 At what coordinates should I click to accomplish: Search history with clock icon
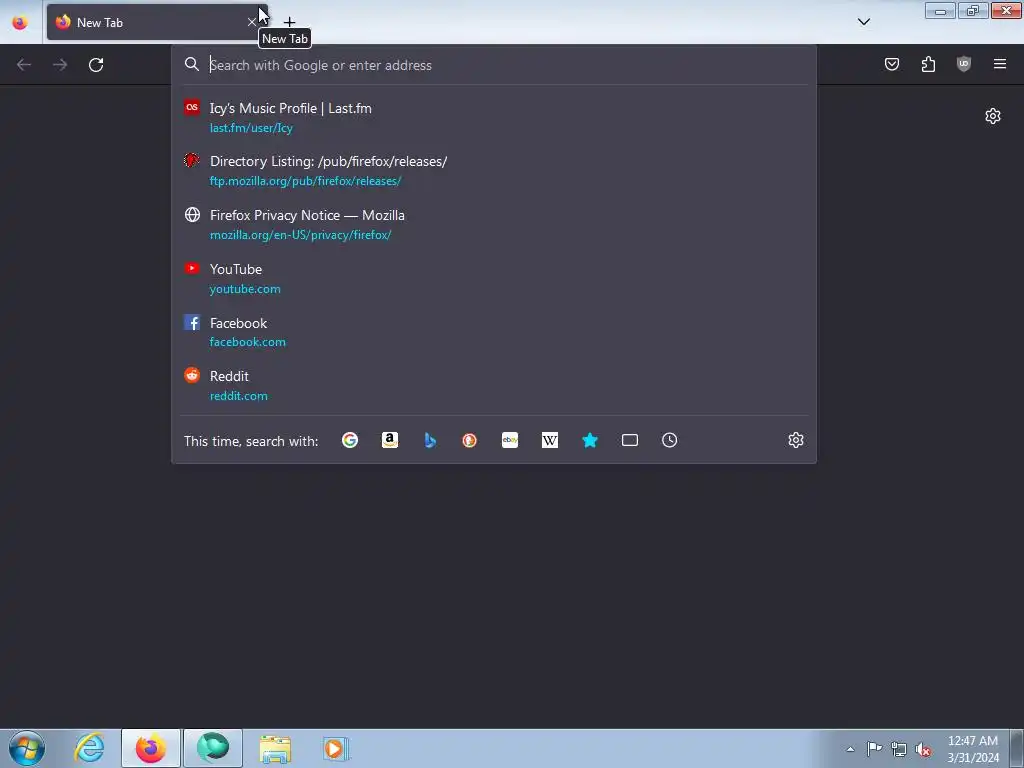coord(669,440)
